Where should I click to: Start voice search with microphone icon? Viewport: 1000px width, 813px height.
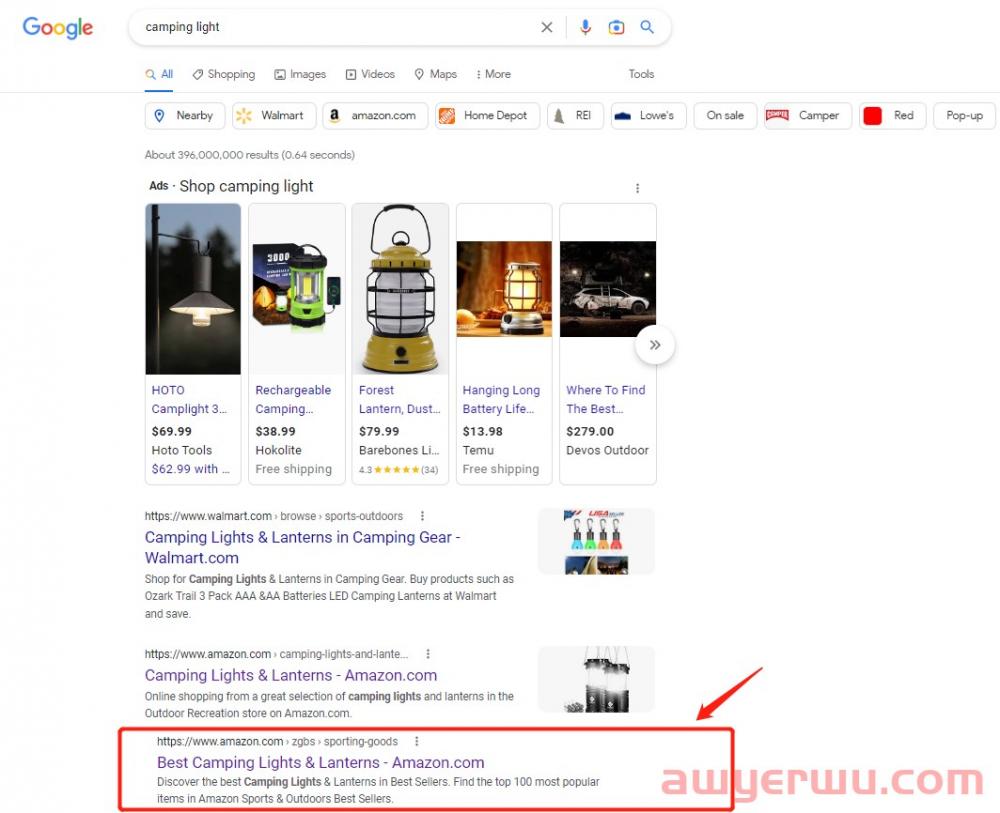(x=585, y=28)
